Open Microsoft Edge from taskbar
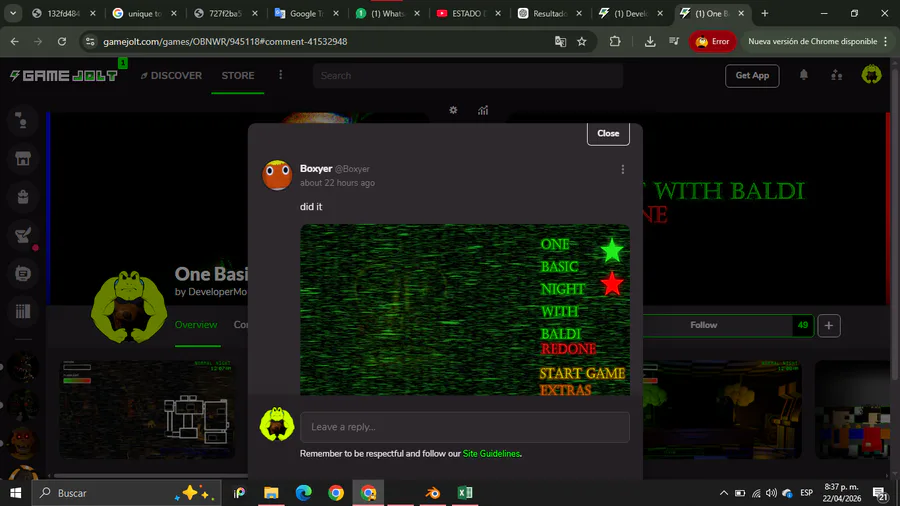This screenshot has width=900, height=506. tap(303, 493)
